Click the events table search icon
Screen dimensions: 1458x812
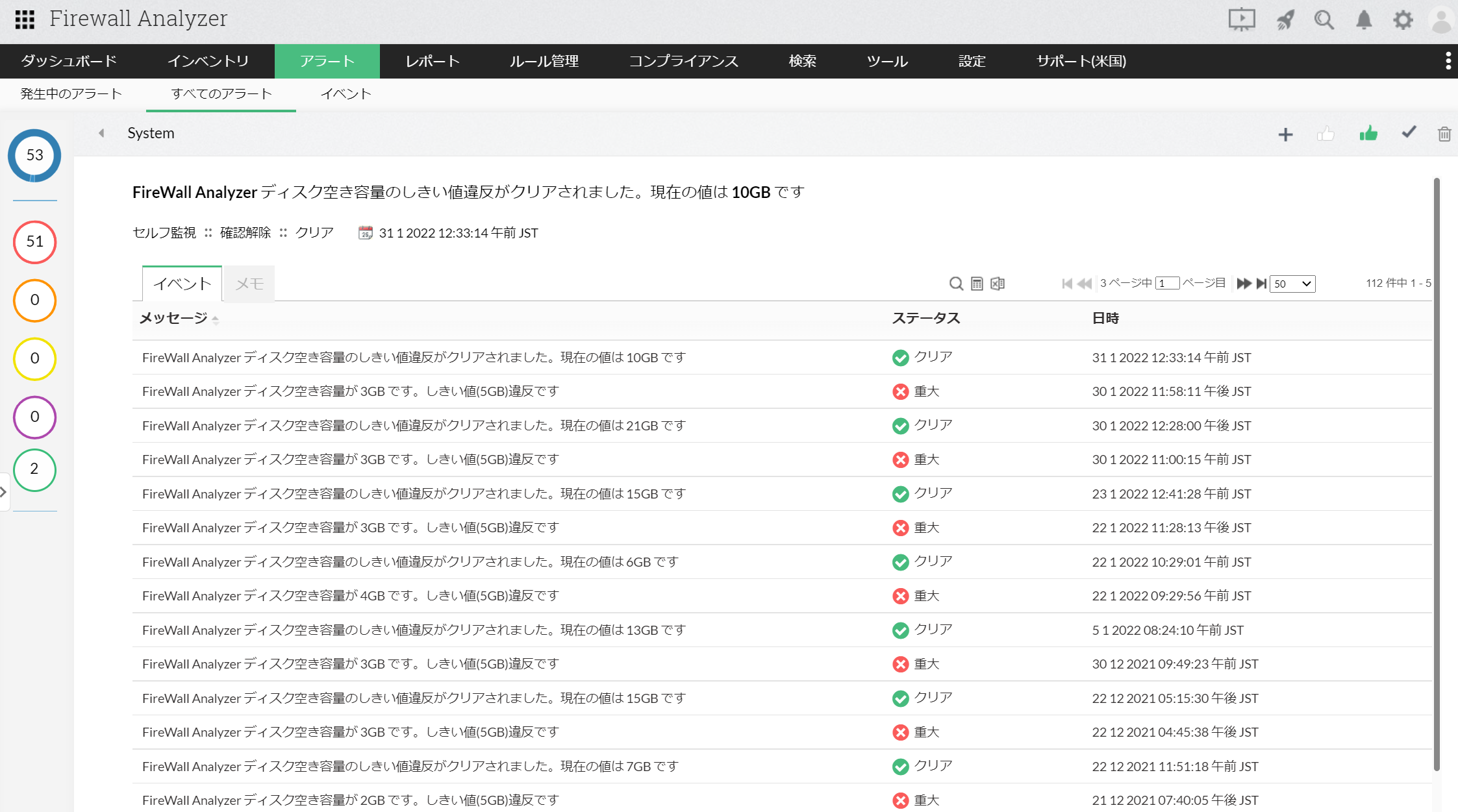(x=955, y=284)
